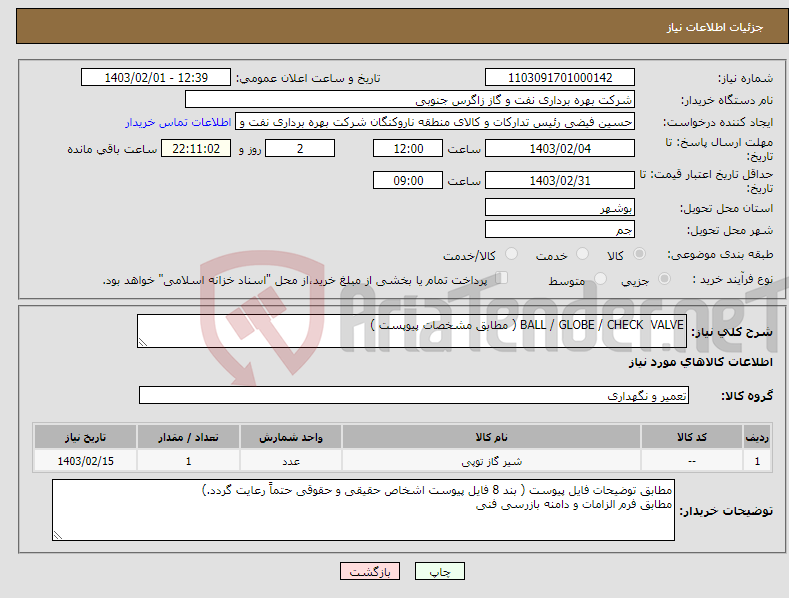Click the remaining time field 22:11:02
The width and height of the screenshot is (789, 598).
coord(196,148)
